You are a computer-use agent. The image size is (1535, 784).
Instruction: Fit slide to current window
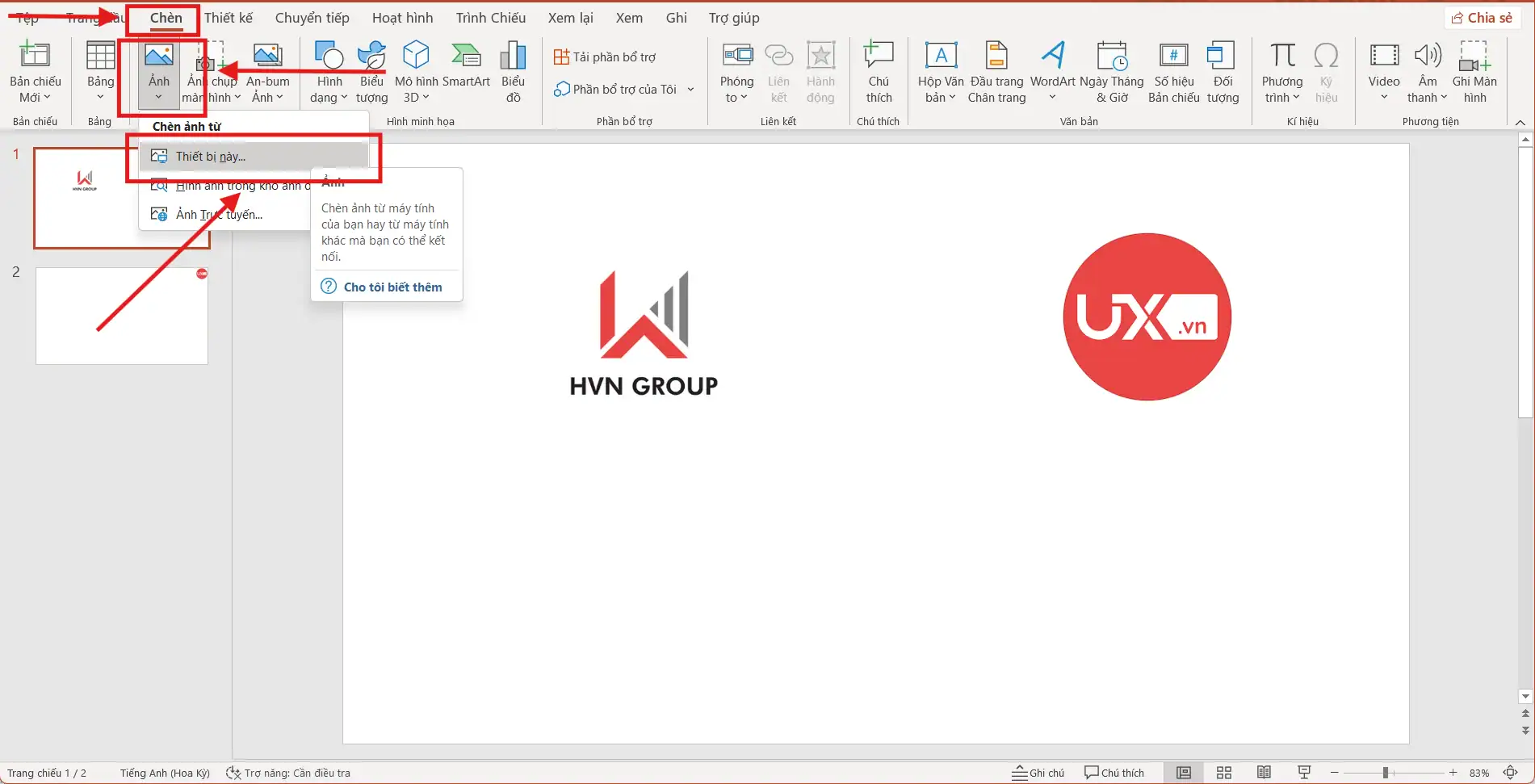tap(1511, 773)
